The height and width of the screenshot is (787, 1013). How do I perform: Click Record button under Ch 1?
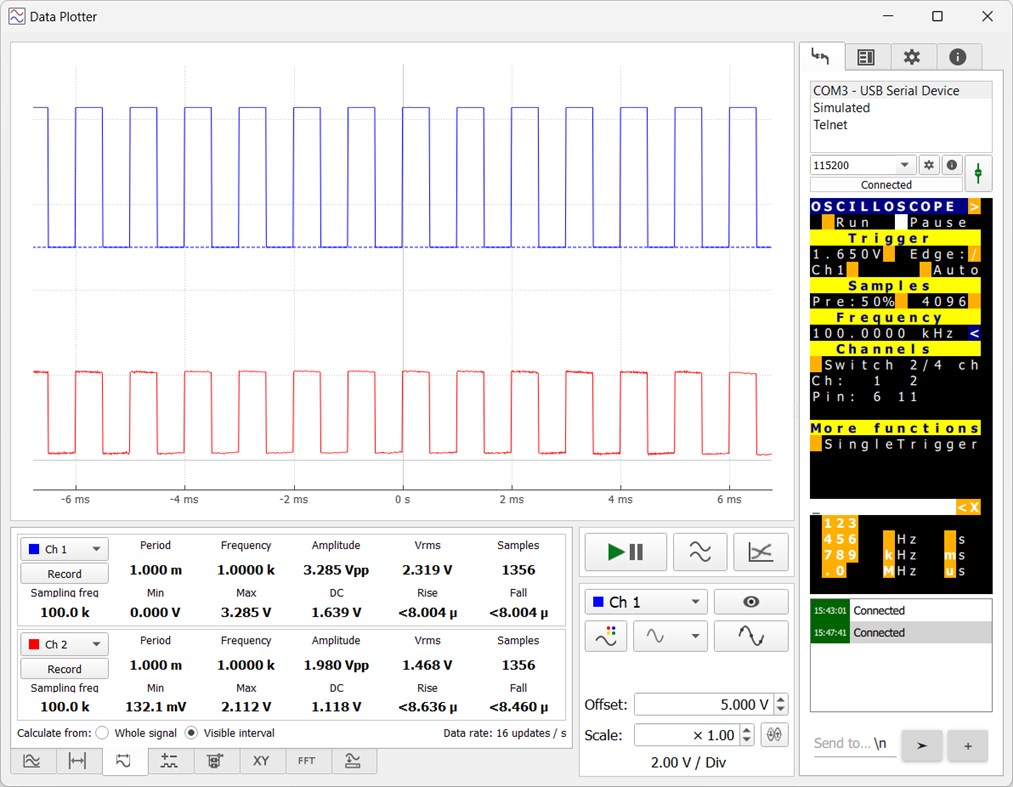point(64,574)
